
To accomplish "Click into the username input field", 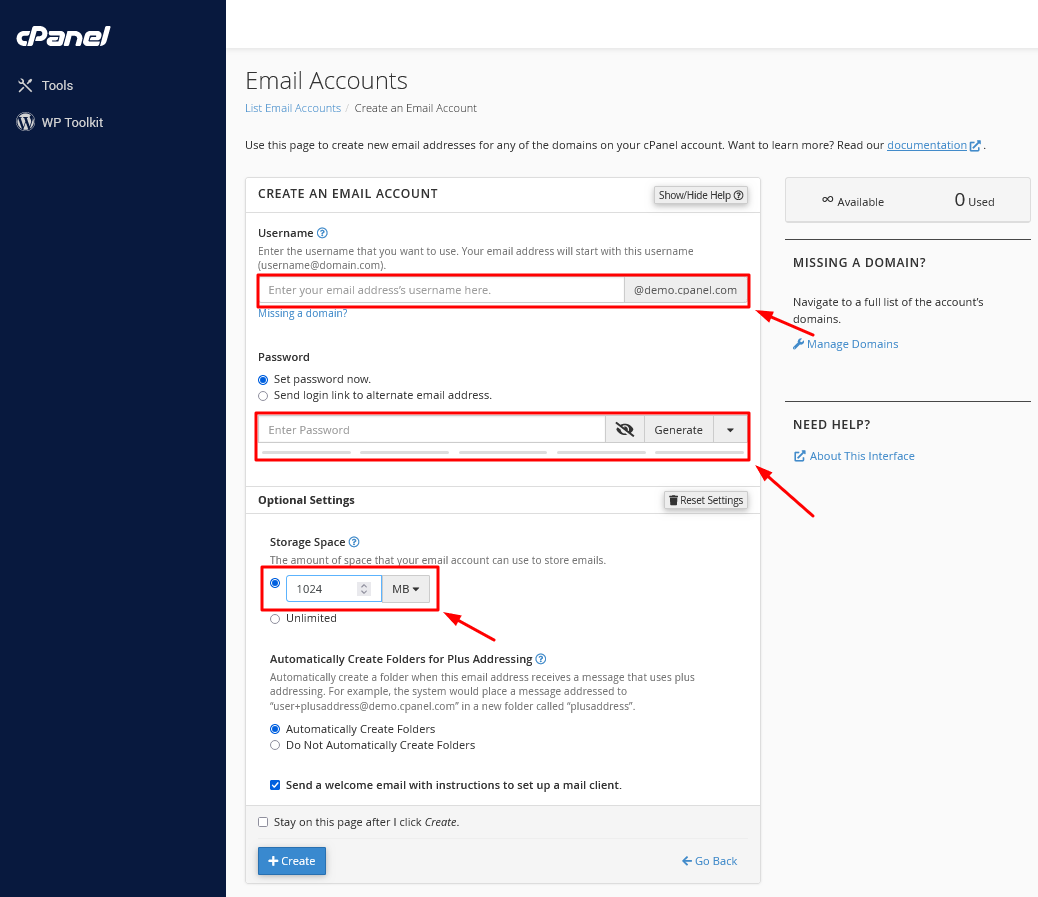I will (x=441, y=290).
